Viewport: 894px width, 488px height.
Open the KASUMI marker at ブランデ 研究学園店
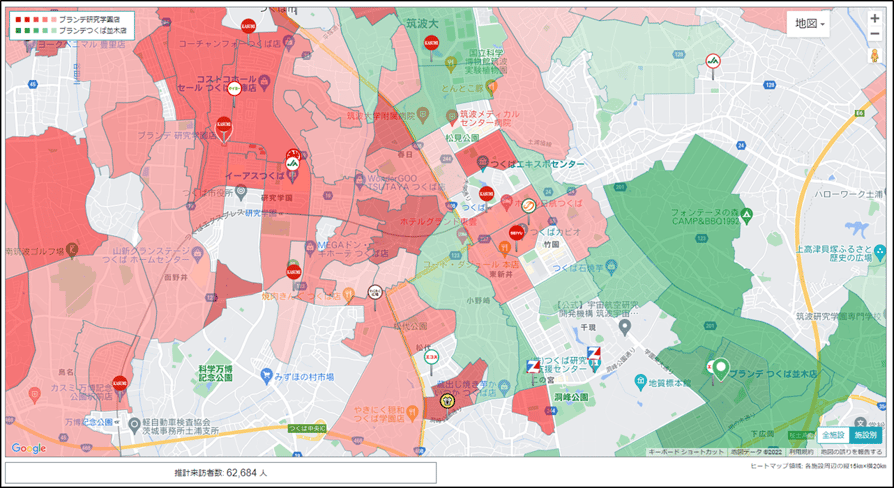tap(224, 124)
